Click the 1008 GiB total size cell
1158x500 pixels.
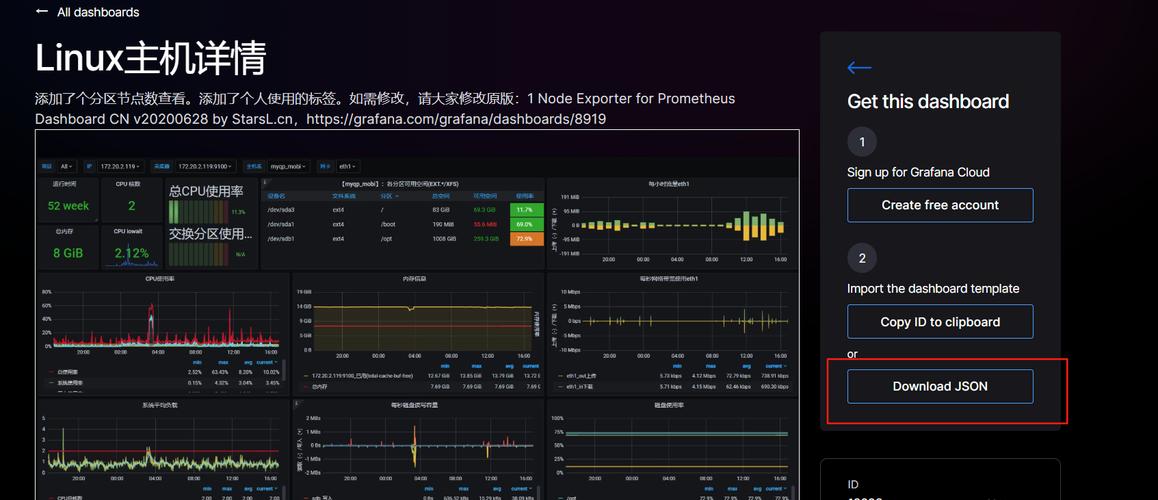point(442,239)
